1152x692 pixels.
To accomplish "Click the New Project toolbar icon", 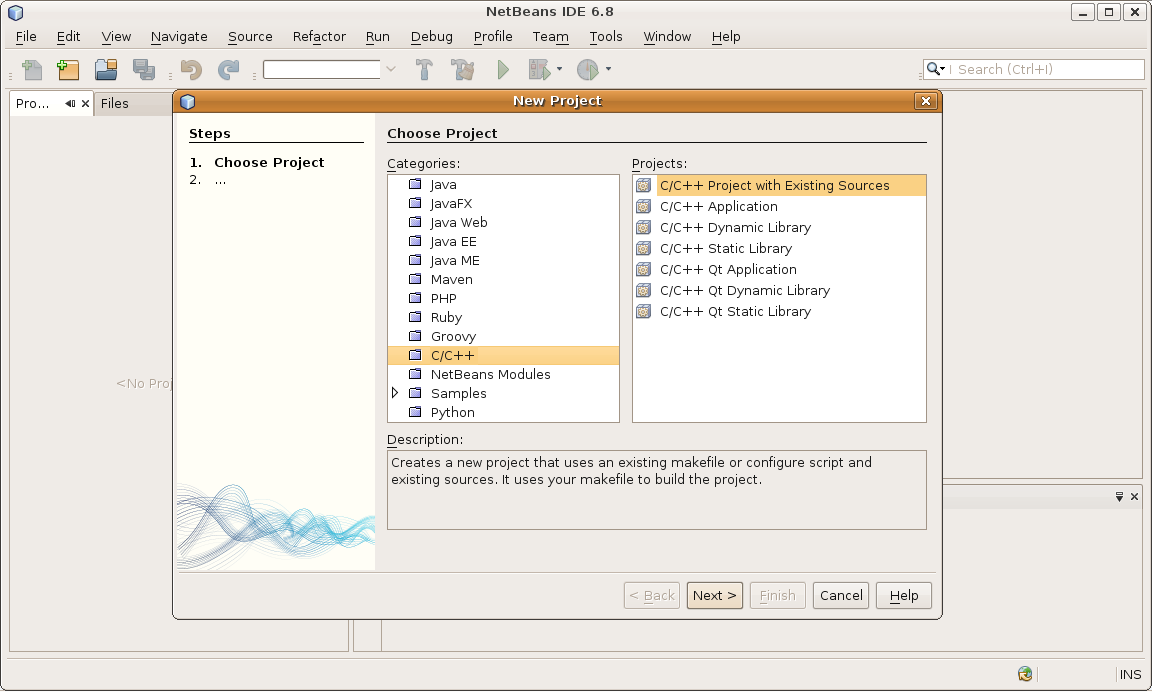I will click(x=68, y=70).
